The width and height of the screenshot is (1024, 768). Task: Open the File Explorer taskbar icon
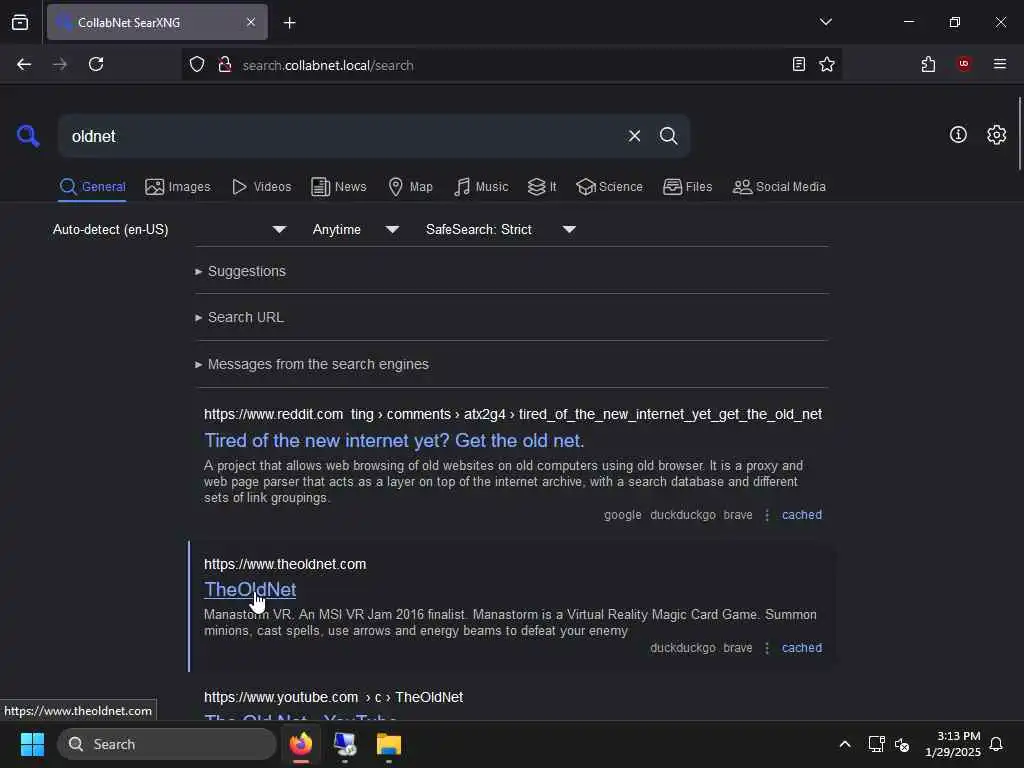point(389,744)
